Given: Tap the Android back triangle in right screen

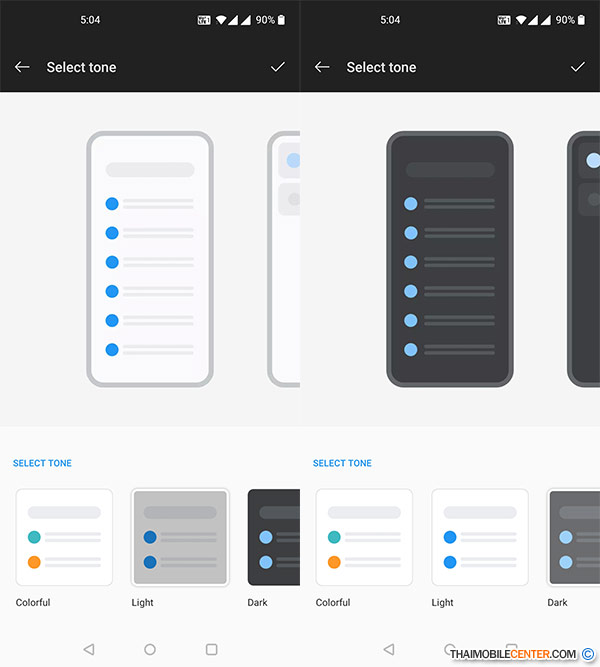Looking at the screenshot, I should 389,649.
